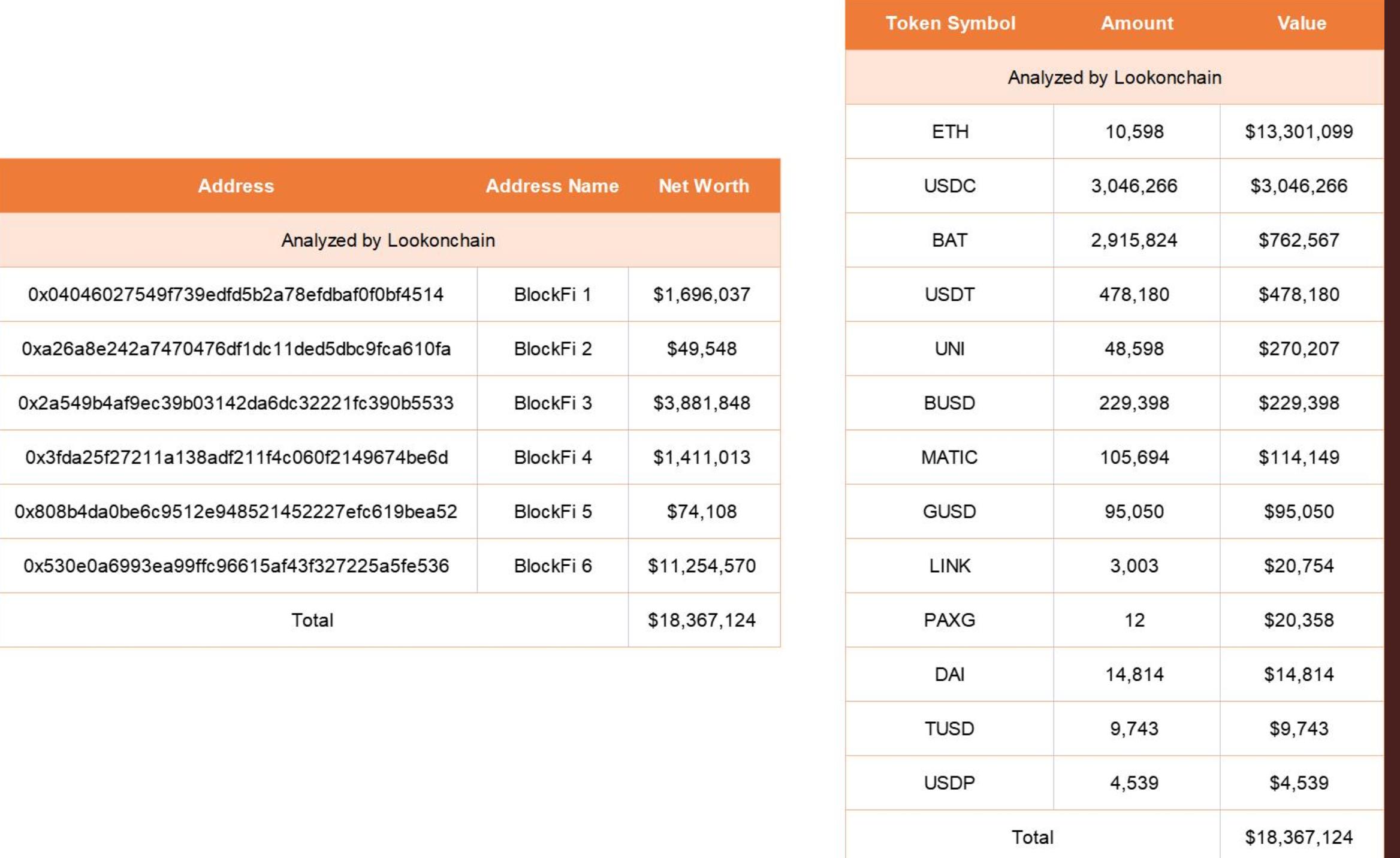Screen dimensions: 1400x858
Task: Click the Value column header
Action: (x=1302, y=23)
